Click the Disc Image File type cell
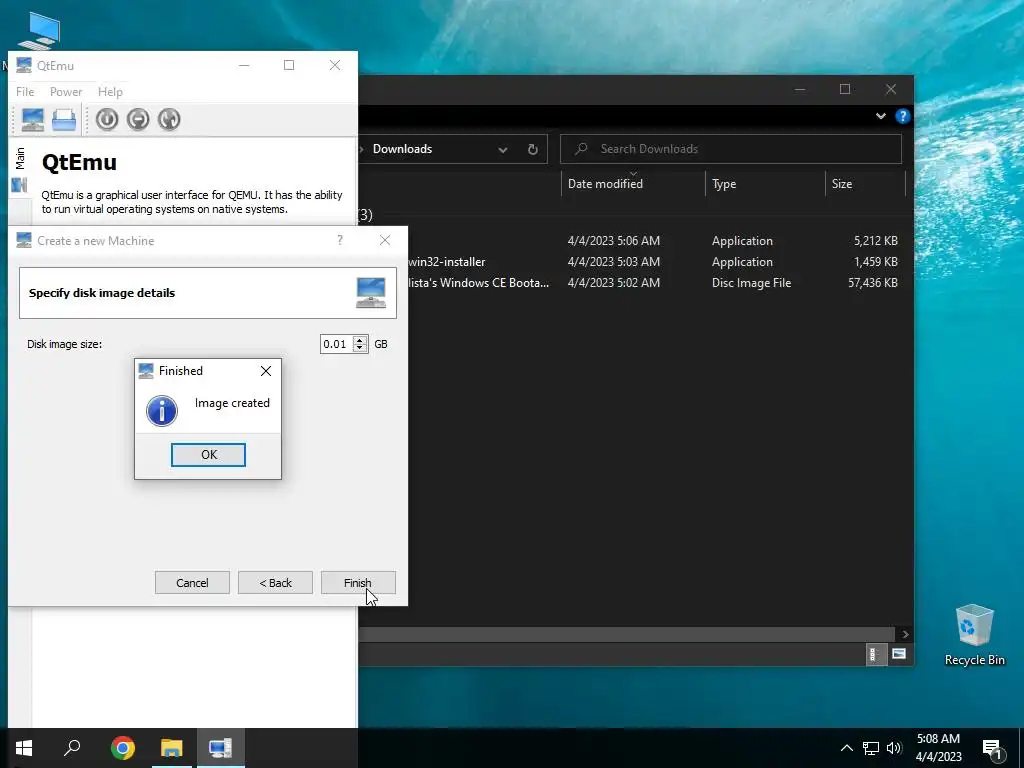This screenshot has width=1024, height=768. pyautogui.click(x=751, y=283)
